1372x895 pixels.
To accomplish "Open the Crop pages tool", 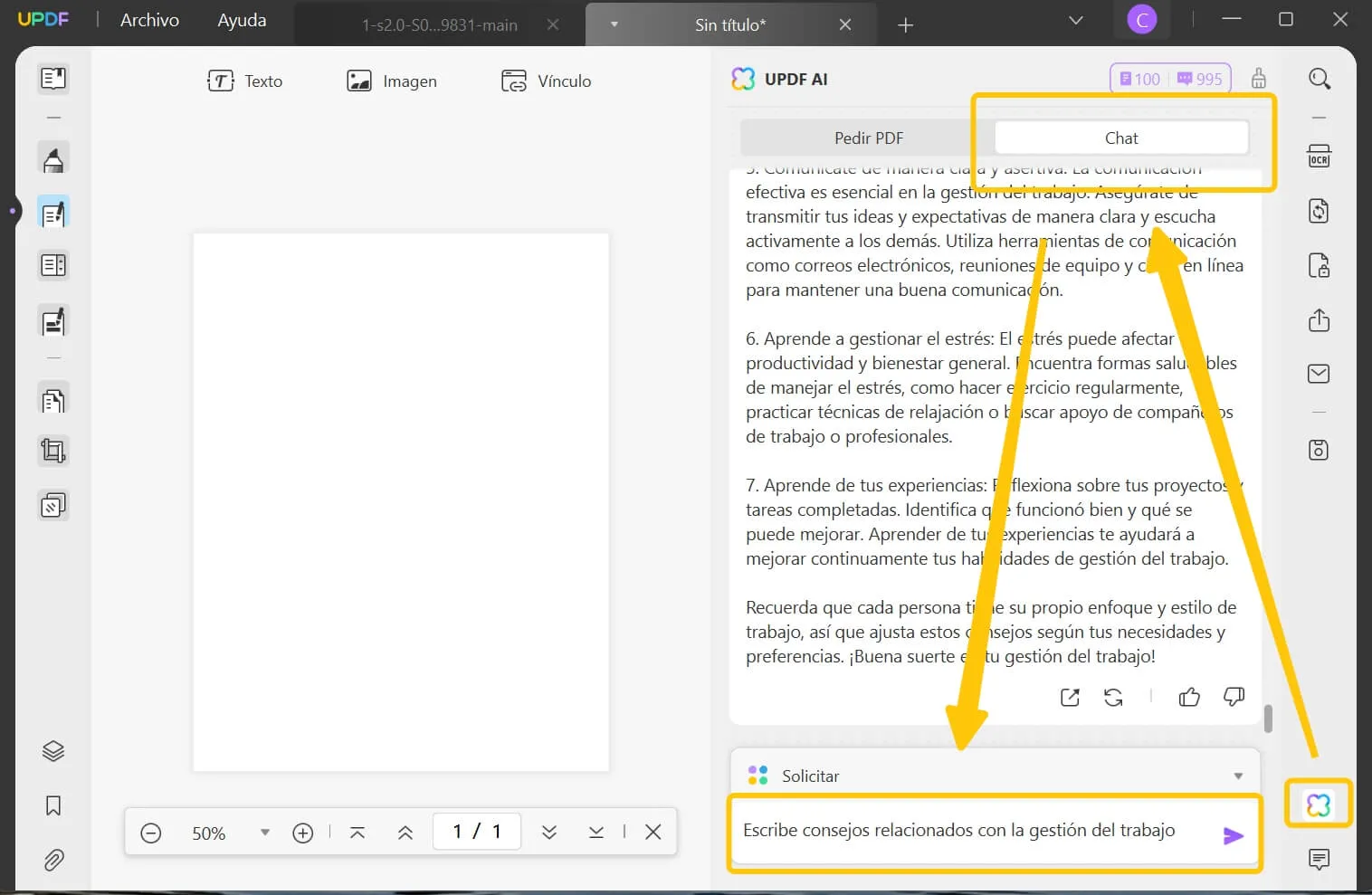I will pyautogui.click(x=53, y=451).
